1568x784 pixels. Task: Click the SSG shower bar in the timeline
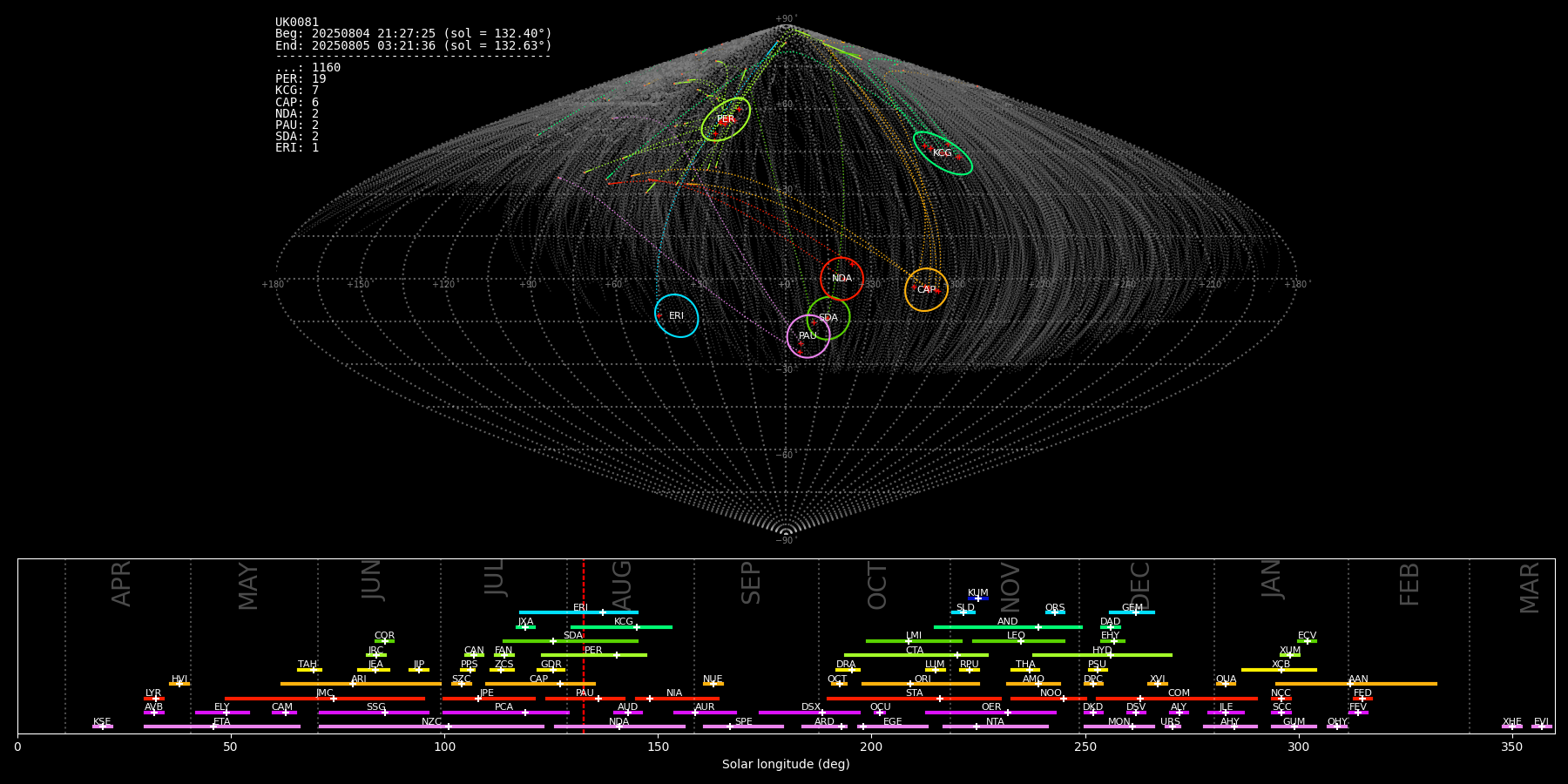pyautogui.click(x=374, y=713)
